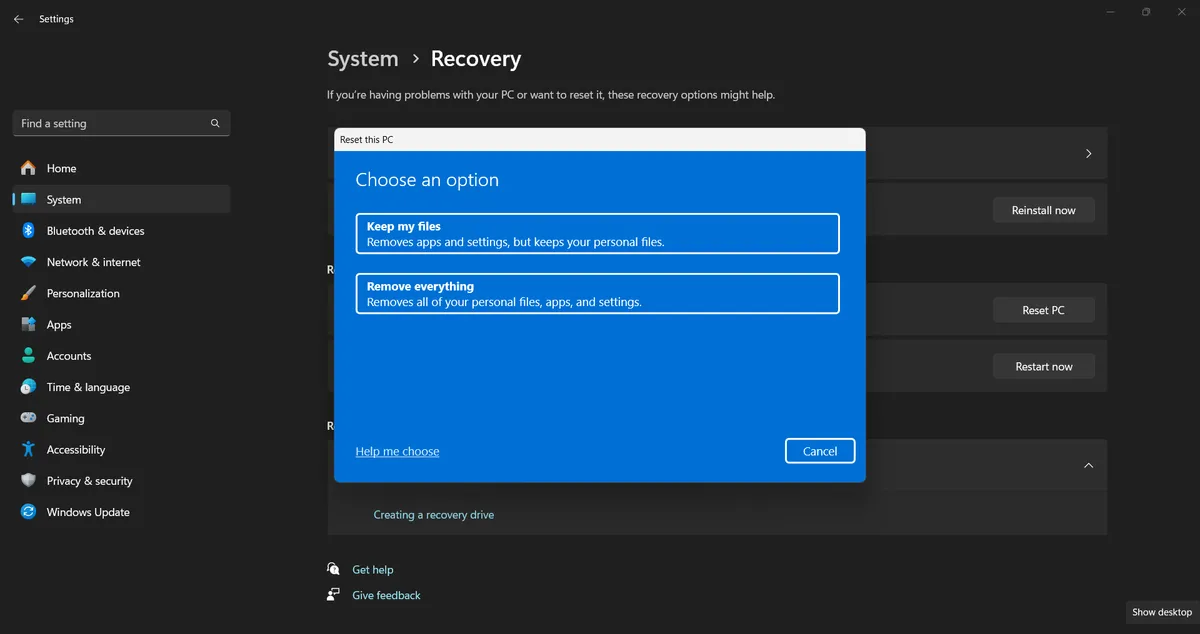The width and height of the screenshot is (1200, 634).
Task: Click the back arrow in Settings title bar
Action: [18, 19]
